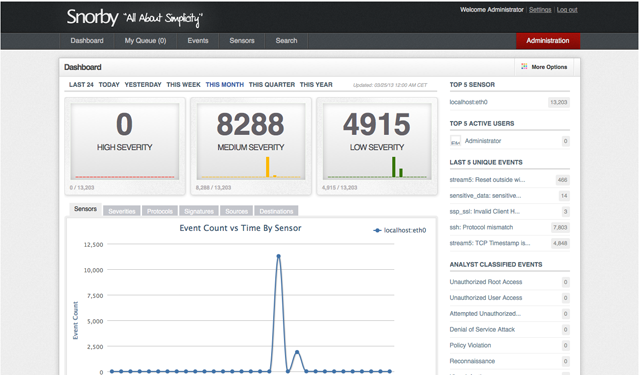The image size is (640, 375).
Task: Select the Destinations tab
Action: (276, 211)
